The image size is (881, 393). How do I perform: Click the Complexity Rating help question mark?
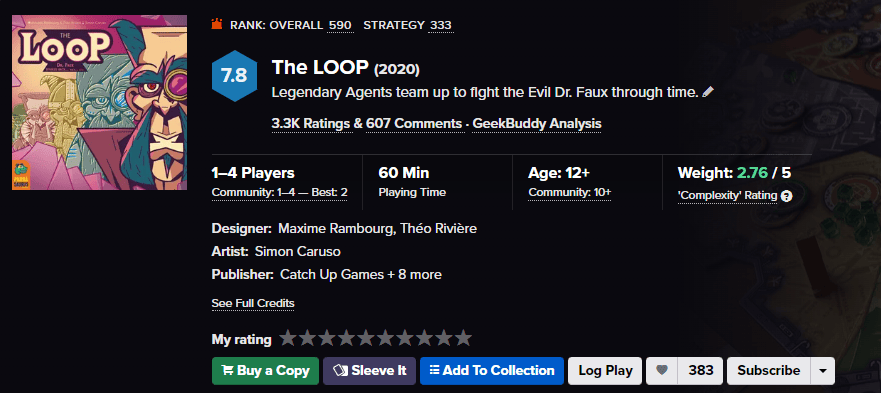(x=787, y=196)
